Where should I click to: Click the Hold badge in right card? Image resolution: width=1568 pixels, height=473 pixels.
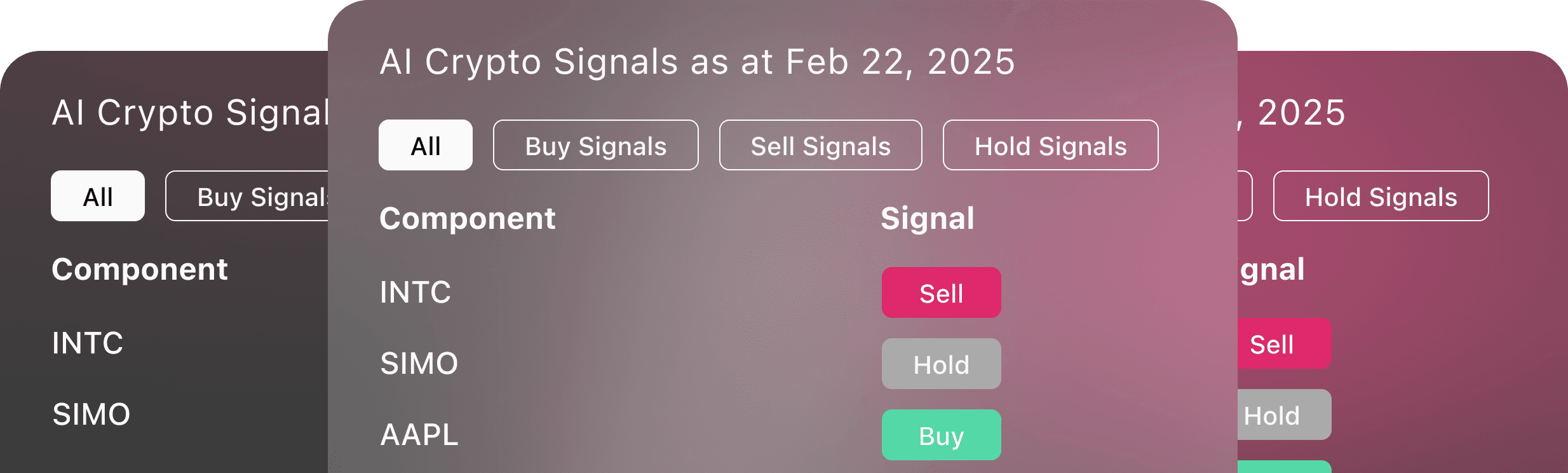[1284, 415]
